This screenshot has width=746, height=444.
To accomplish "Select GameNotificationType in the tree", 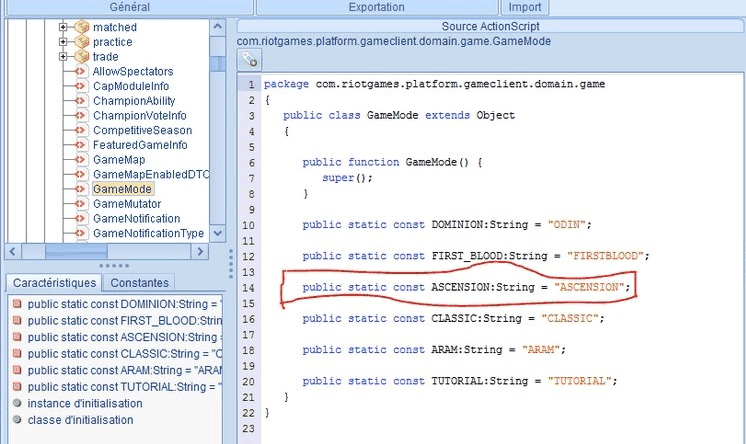I will (148, 234).
